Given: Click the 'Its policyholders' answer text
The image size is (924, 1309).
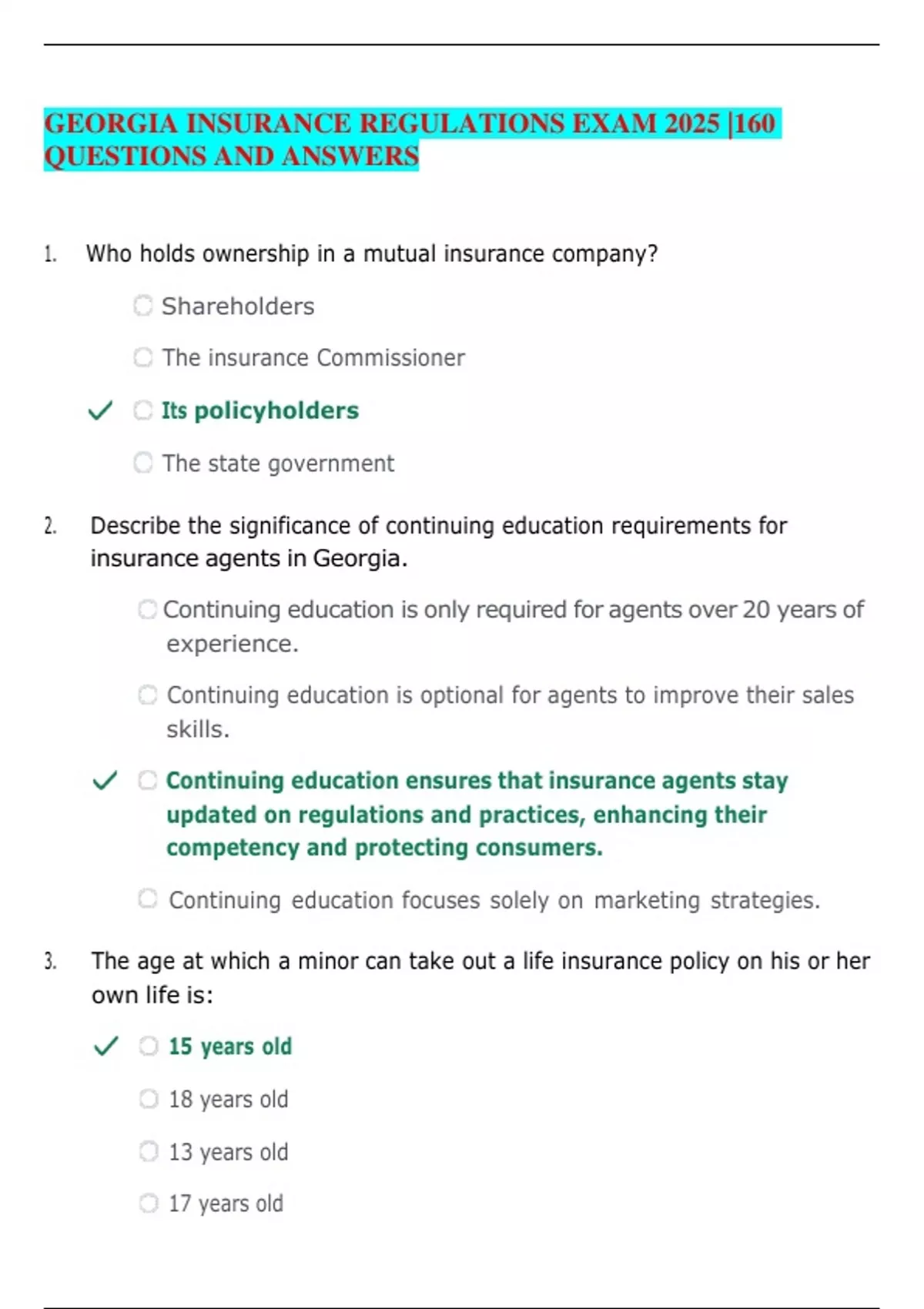Looking at the screenshot, I should (x=260, y=410).
